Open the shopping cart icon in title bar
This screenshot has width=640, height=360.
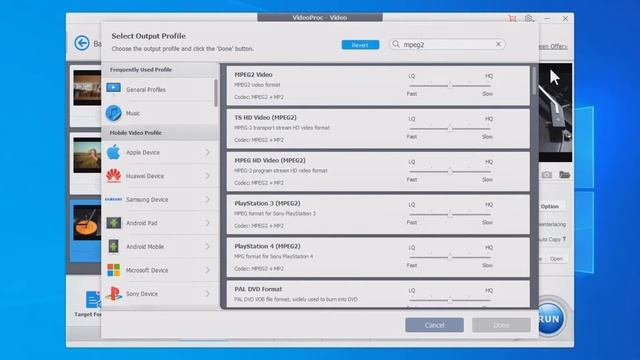pos(512,18)
